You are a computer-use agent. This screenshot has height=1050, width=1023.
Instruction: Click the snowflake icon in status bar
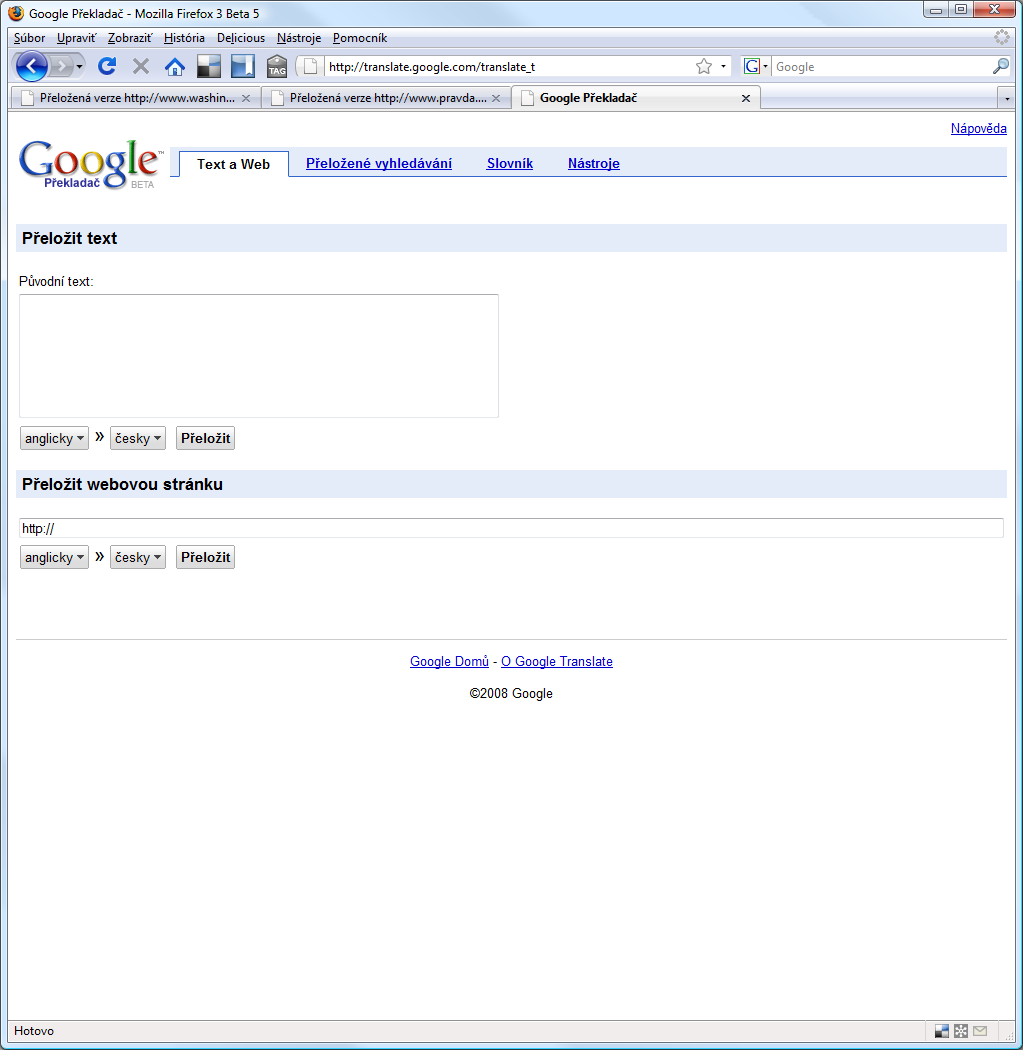click(961, 1031)
